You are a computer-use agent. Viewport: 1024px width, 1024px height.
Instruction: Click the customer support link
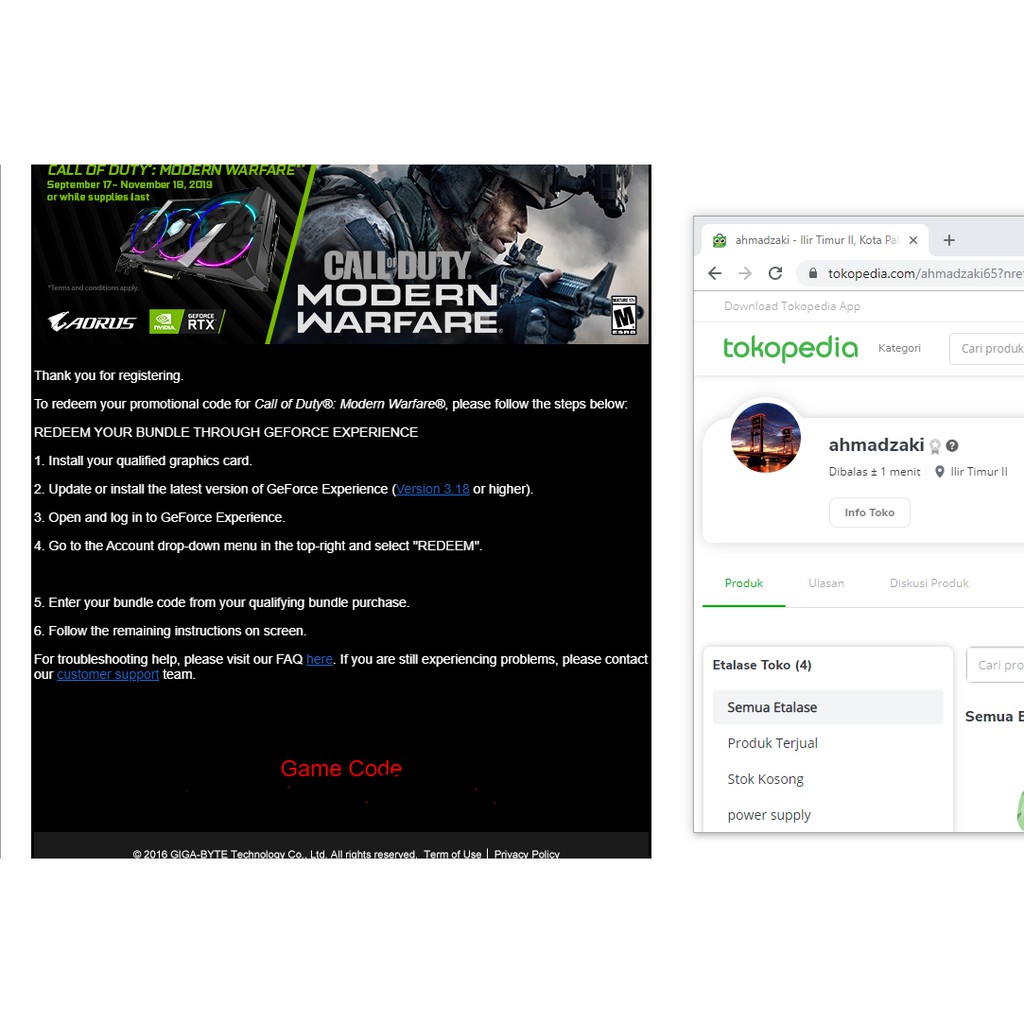(x=108, y=675)
